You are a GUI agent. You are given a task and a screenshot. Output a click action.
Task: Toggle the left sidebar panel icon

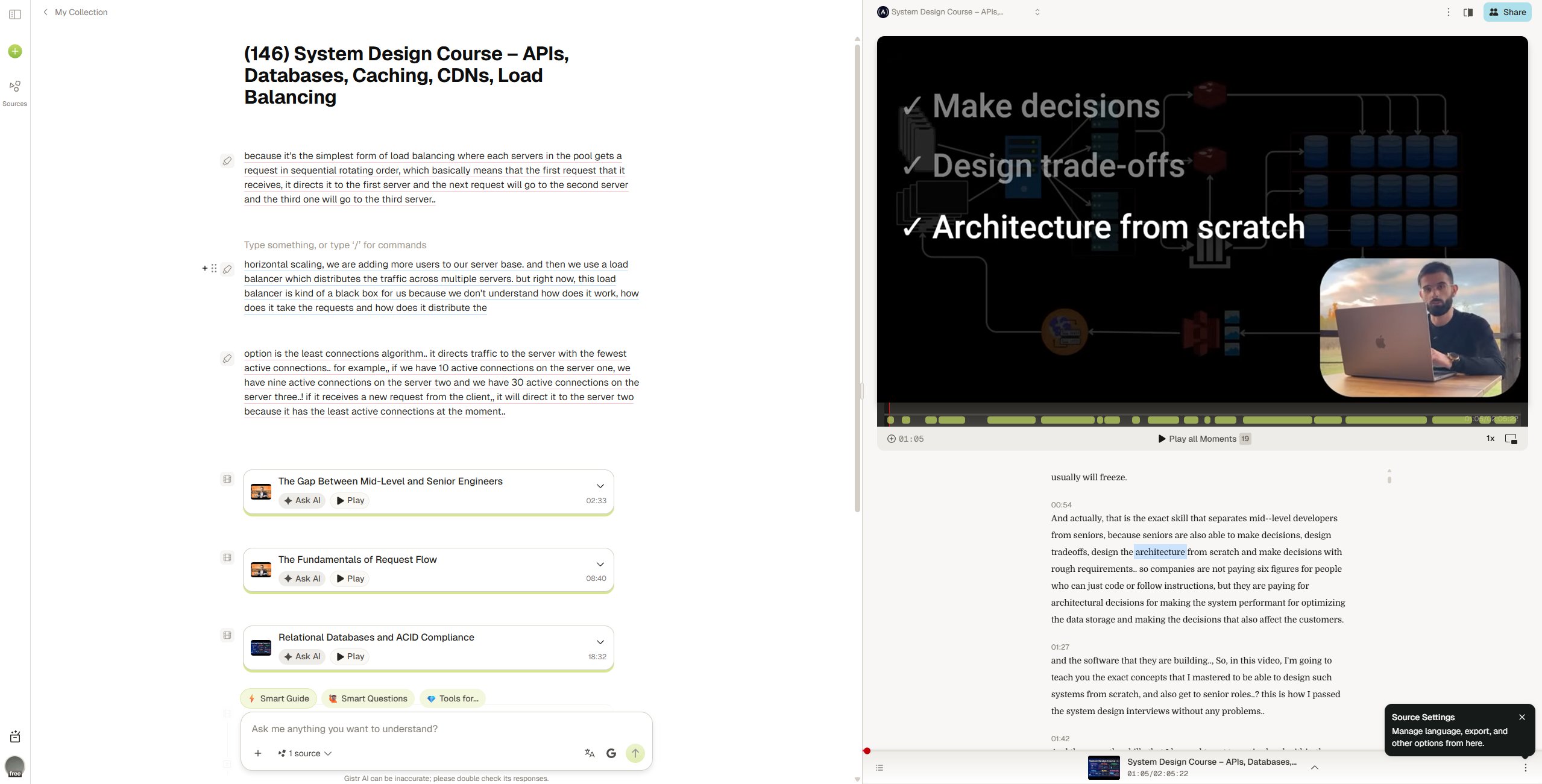click(16, 14)
